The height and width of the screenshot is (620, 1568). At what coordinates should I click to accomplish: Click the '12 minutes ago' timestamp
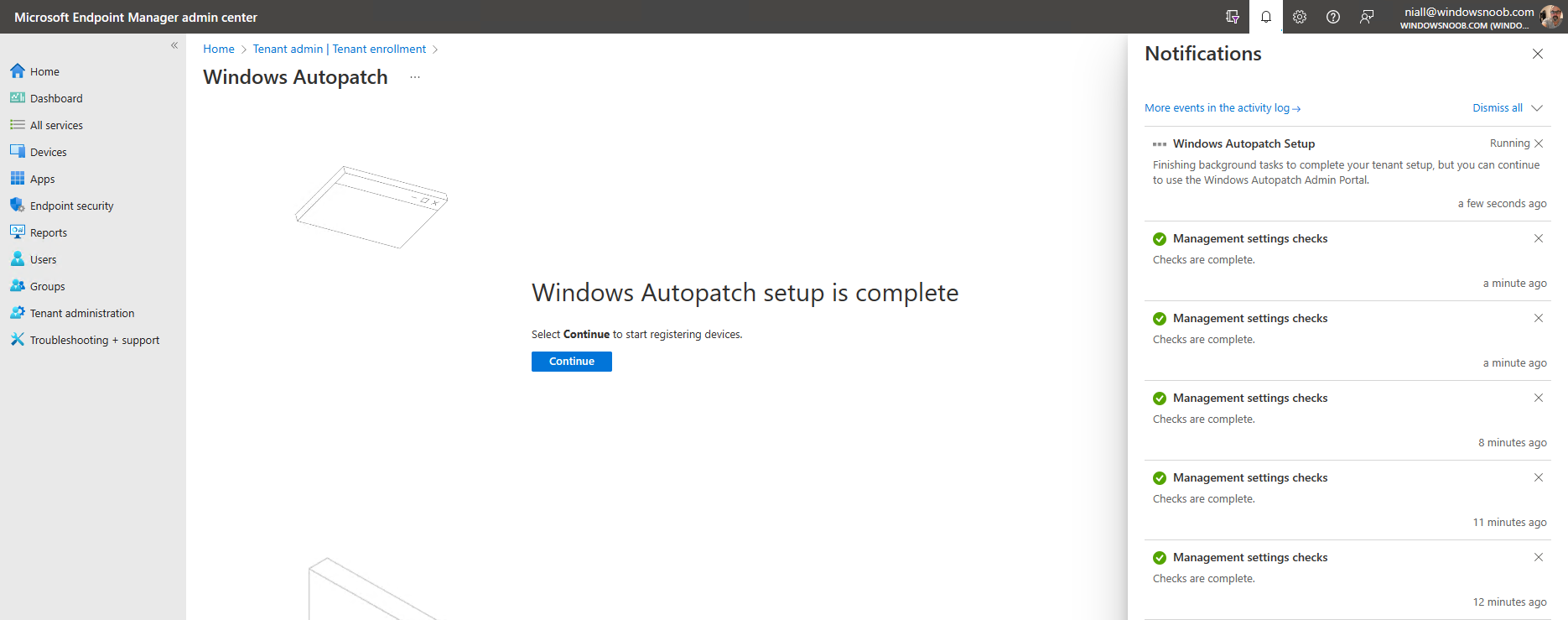coord(1510,602)
